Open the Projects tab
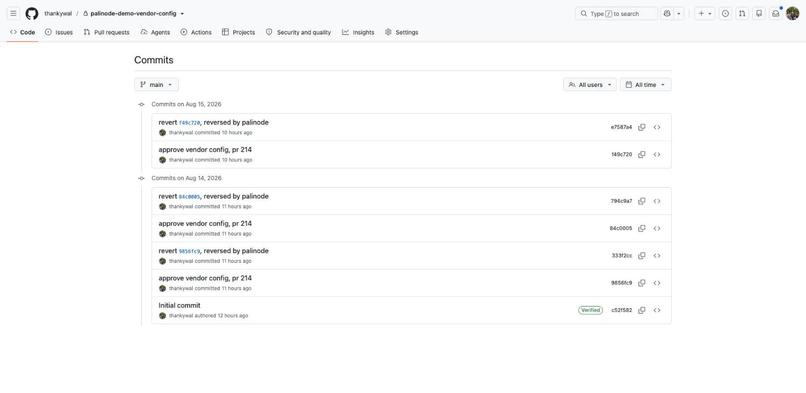Viewport: 806px width, 393px height. pyautogui.click(x=239, y=32)
